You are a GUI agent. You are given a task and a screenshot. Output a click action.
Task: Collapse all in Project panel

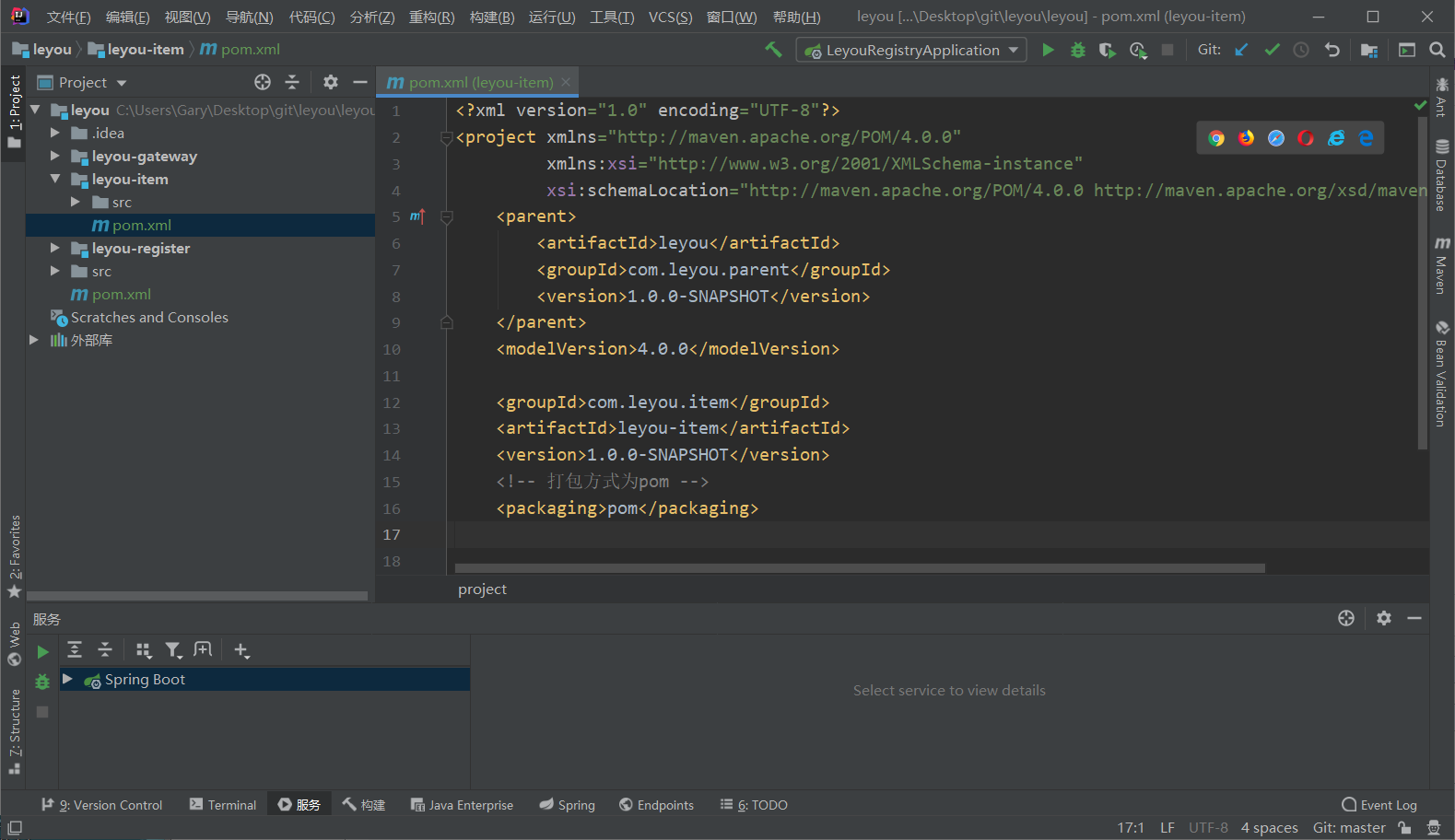pyautogui.click(x=292, y=82)
